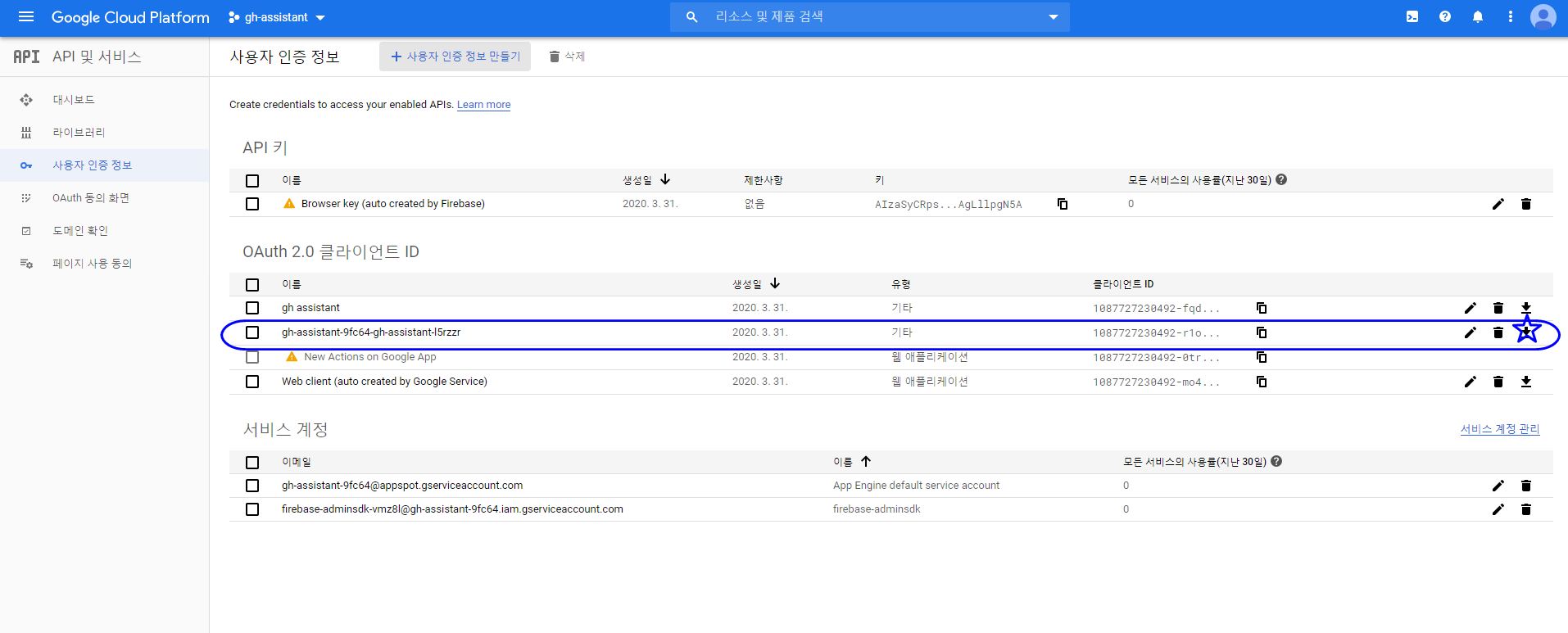Open the Dashboard sidebar item
The height and width of the screenshot is (633, 1568).
coord(104,100)
